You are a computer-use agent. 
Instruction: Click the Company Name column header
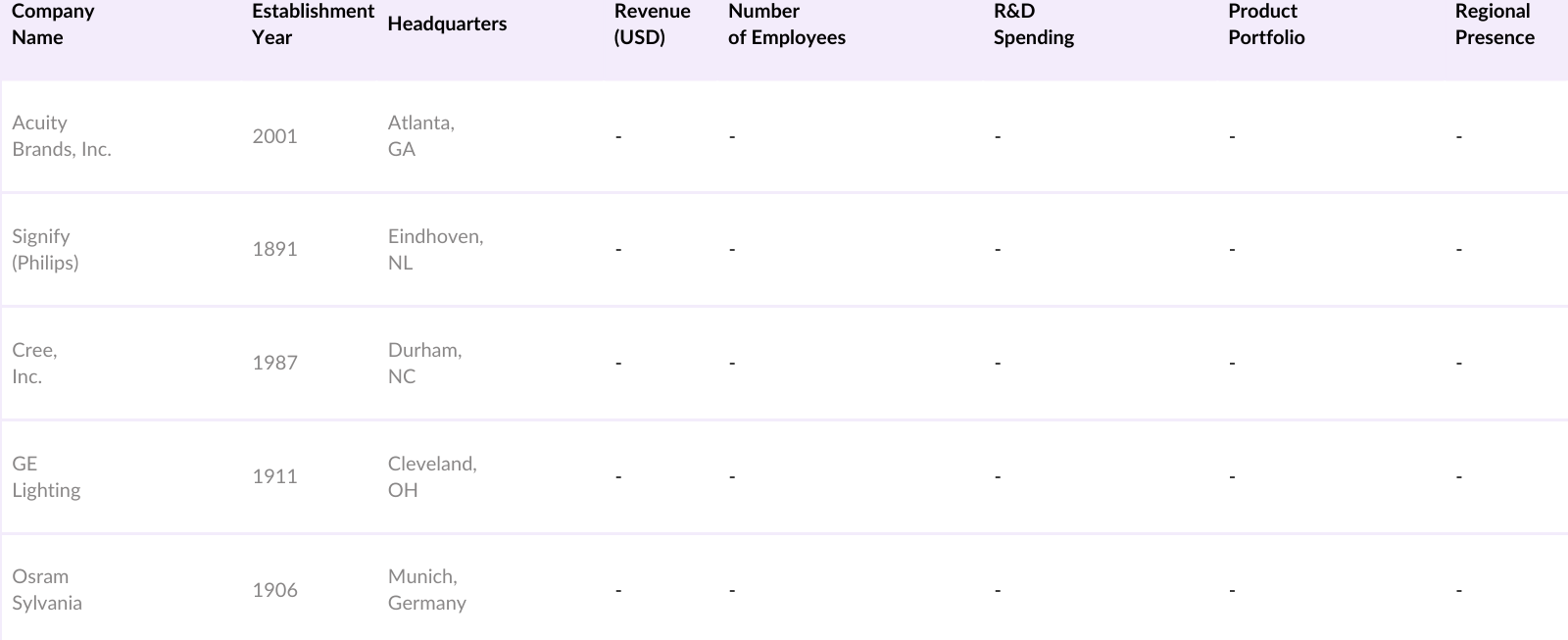pyautogui.click(x=53, y=25)
